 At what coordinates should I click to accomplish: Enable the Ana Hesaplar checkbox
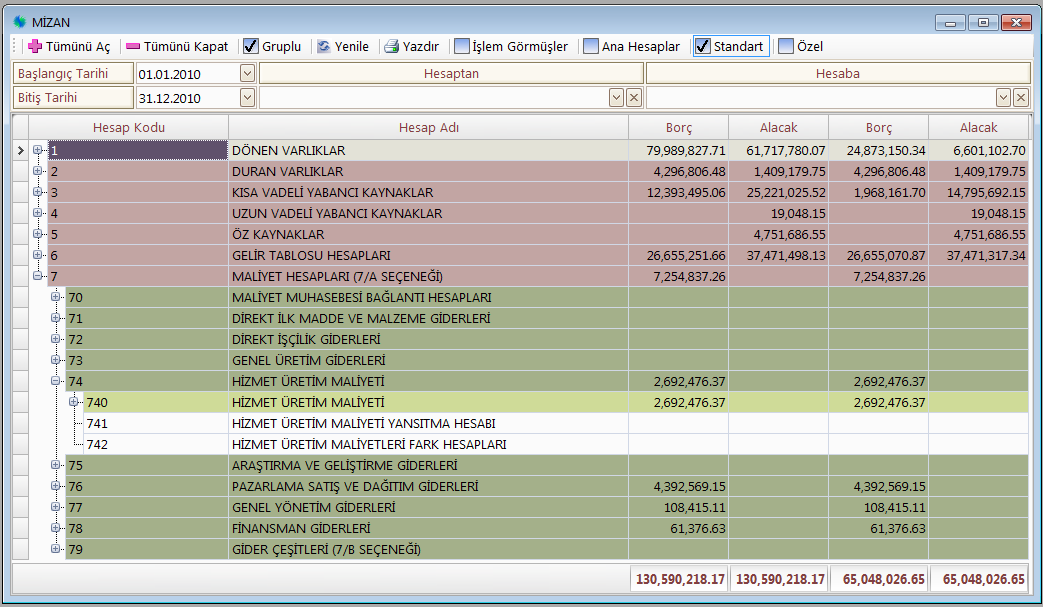coord(591,46)
